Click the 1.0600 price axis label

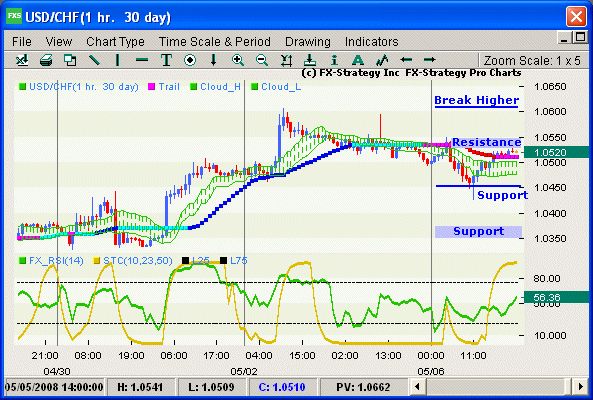[x=550, y=112]
